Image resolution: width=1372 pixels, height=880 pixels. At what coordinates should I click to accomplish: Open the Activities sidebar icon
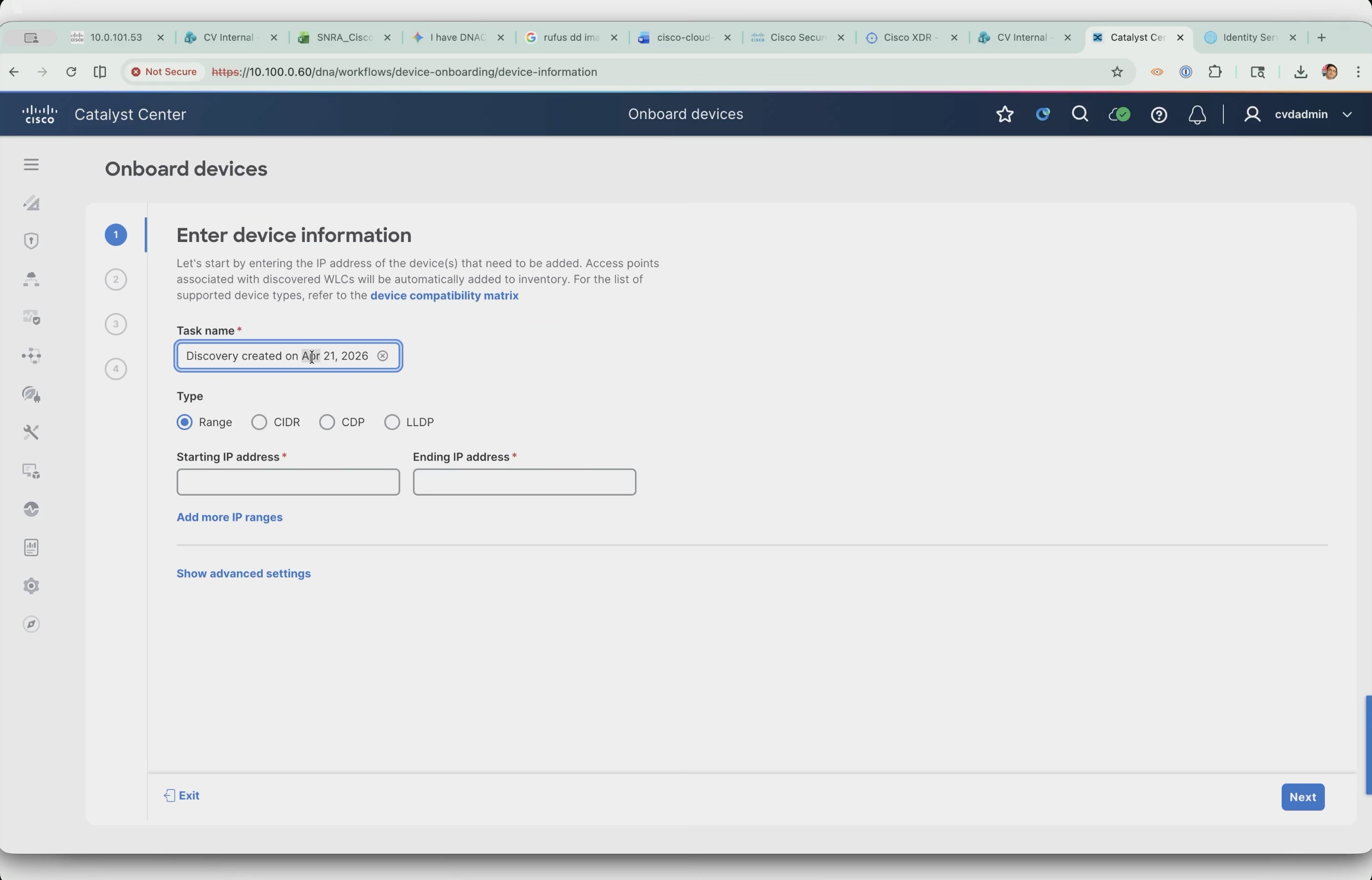(x=32, y=509)
